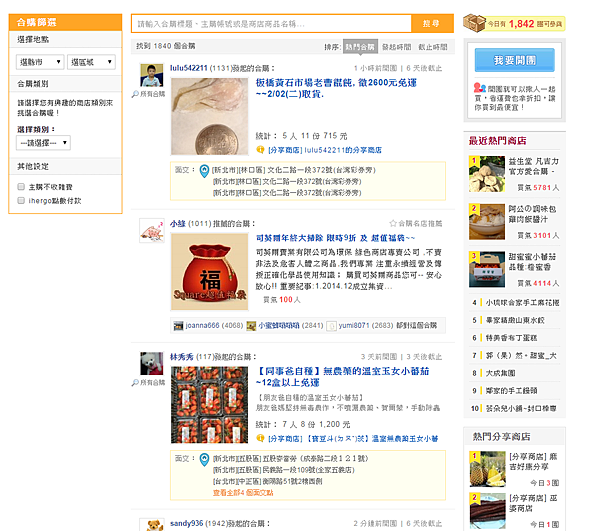Screen dimensions: 600x531
Task: Open 小絲 username link
Action: [x=178, y=223]
